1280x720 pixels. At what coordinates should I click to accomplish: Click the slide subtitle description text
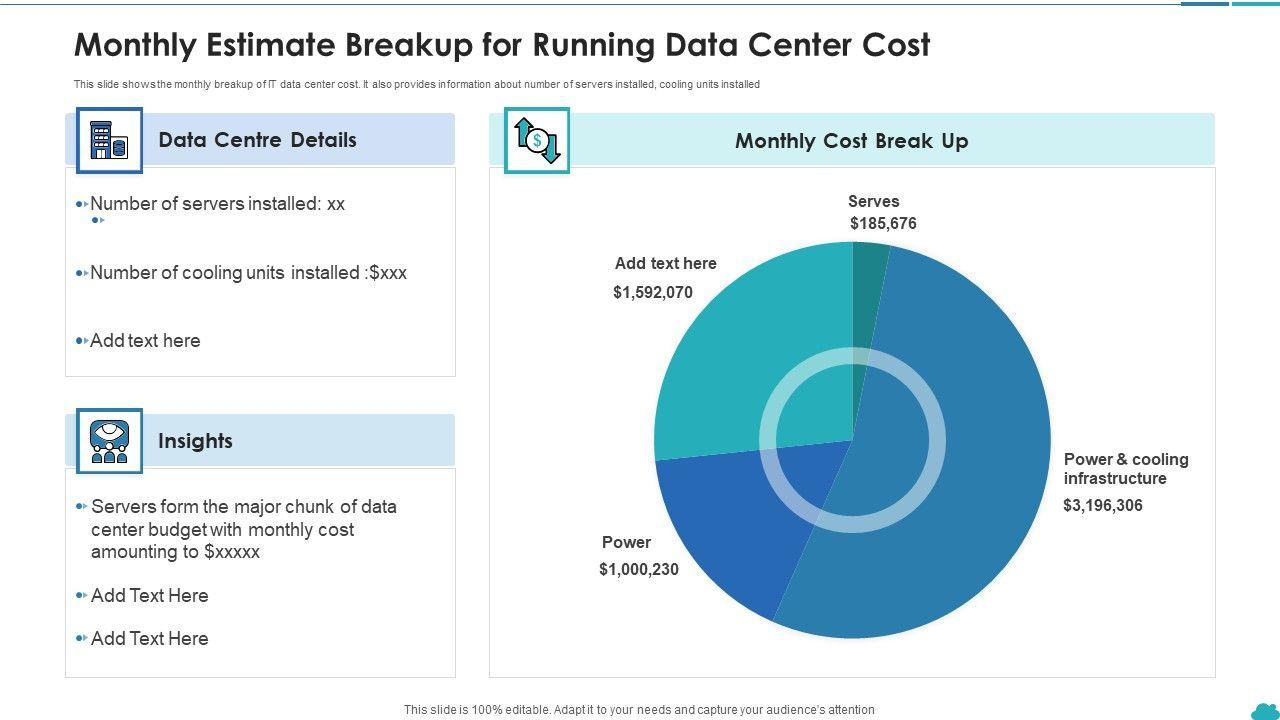416,85
